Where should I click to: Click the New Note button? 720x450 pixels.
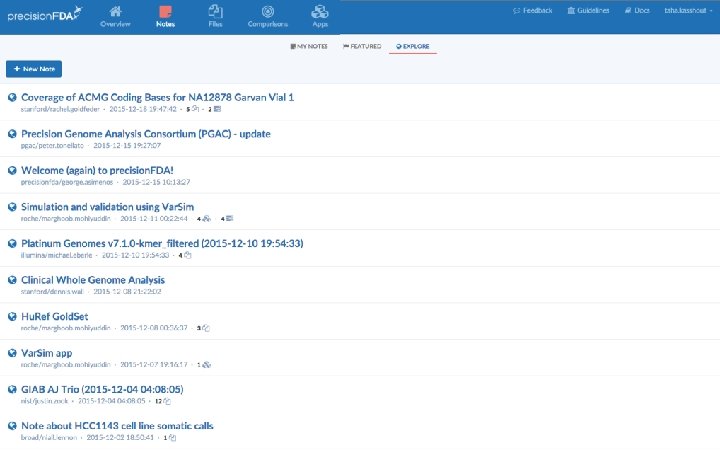(34, 69)
